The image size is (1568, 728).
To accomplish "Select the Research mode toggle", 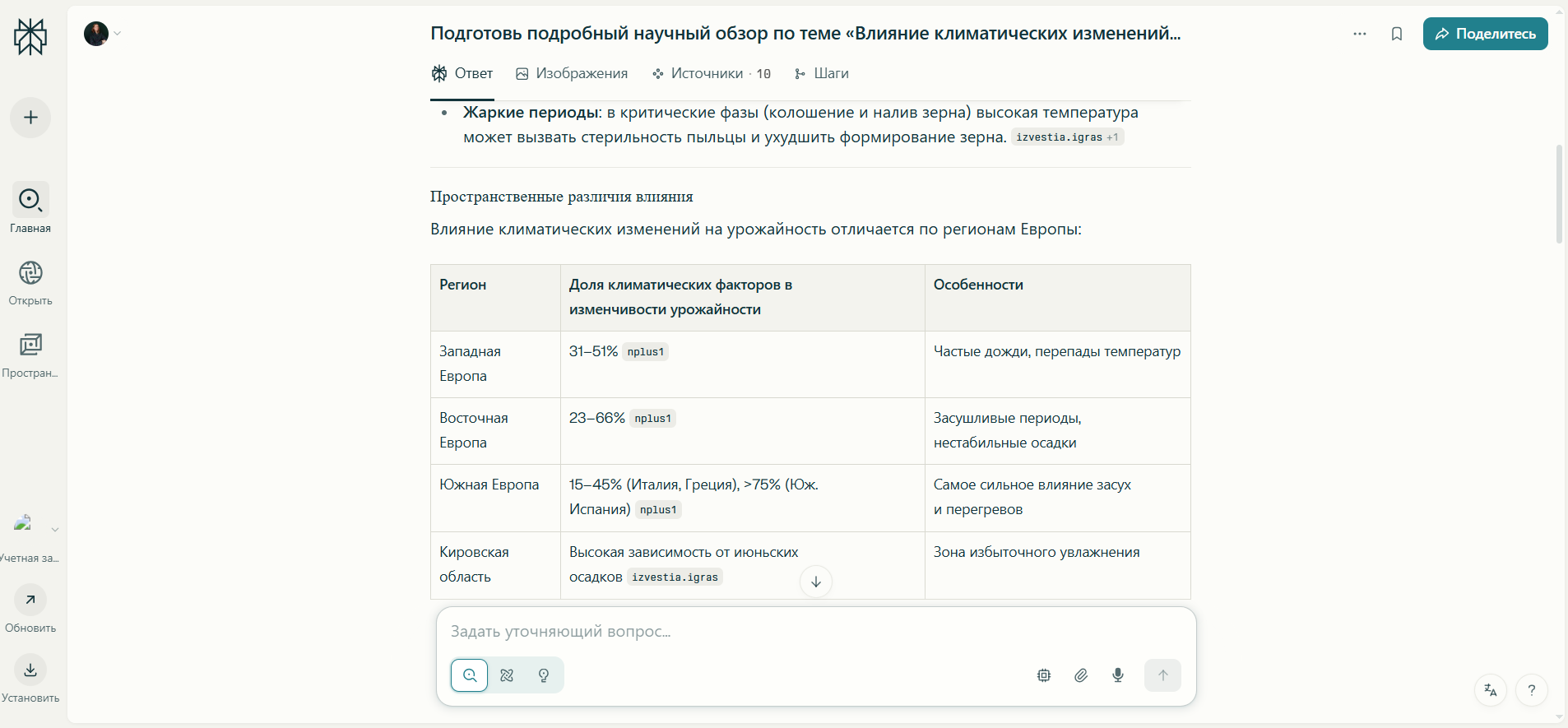I will click(x=507, y=675).
